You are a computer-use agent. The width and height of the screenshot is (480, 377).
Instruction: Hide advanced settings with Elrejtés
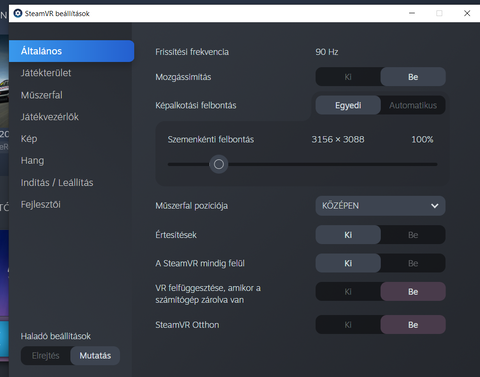[x=46, y=356]
